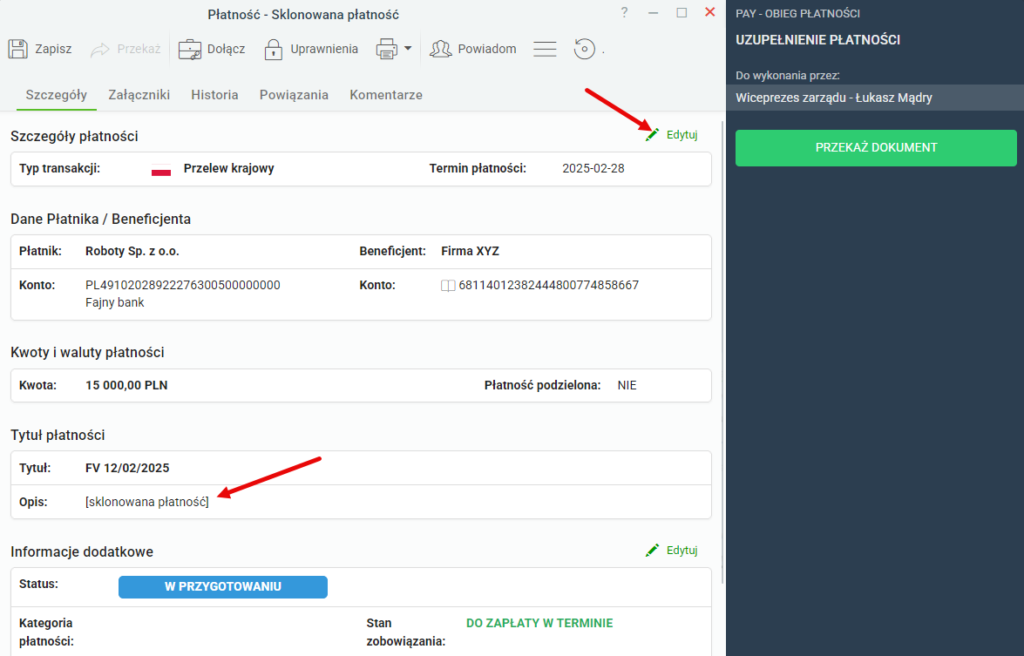
Task: Click the Uprawnienia toolbar label
Action: click(x=324, y=49)
